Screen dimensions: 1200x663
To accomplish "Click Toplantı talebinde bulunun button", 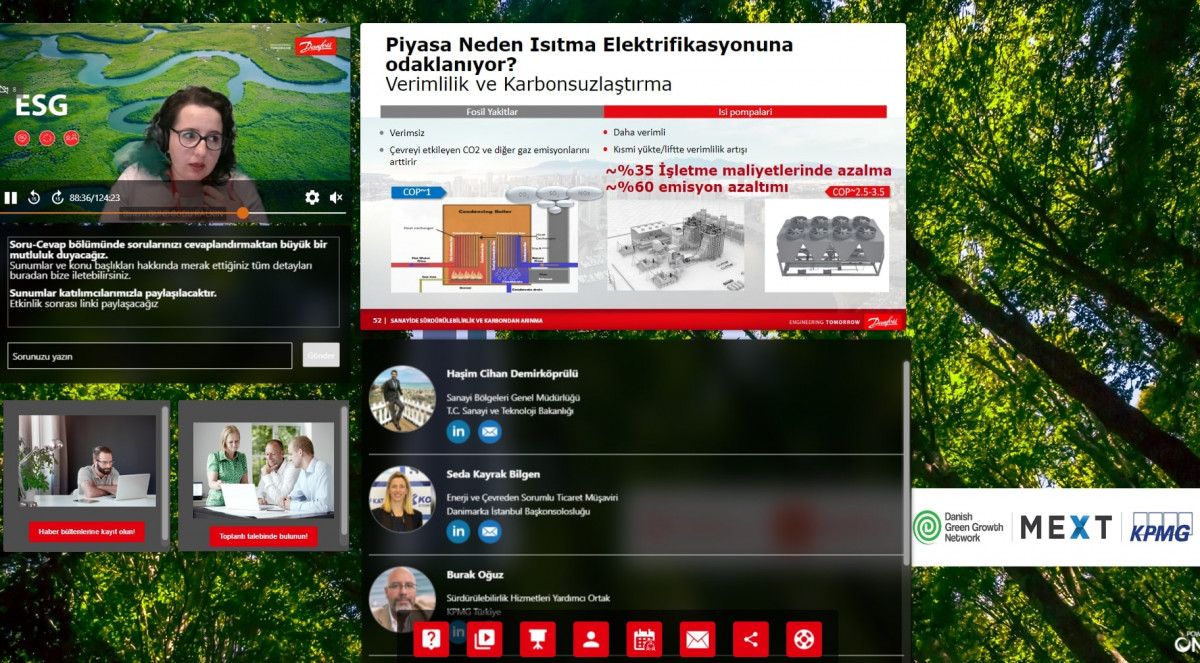I will (262, 535).
